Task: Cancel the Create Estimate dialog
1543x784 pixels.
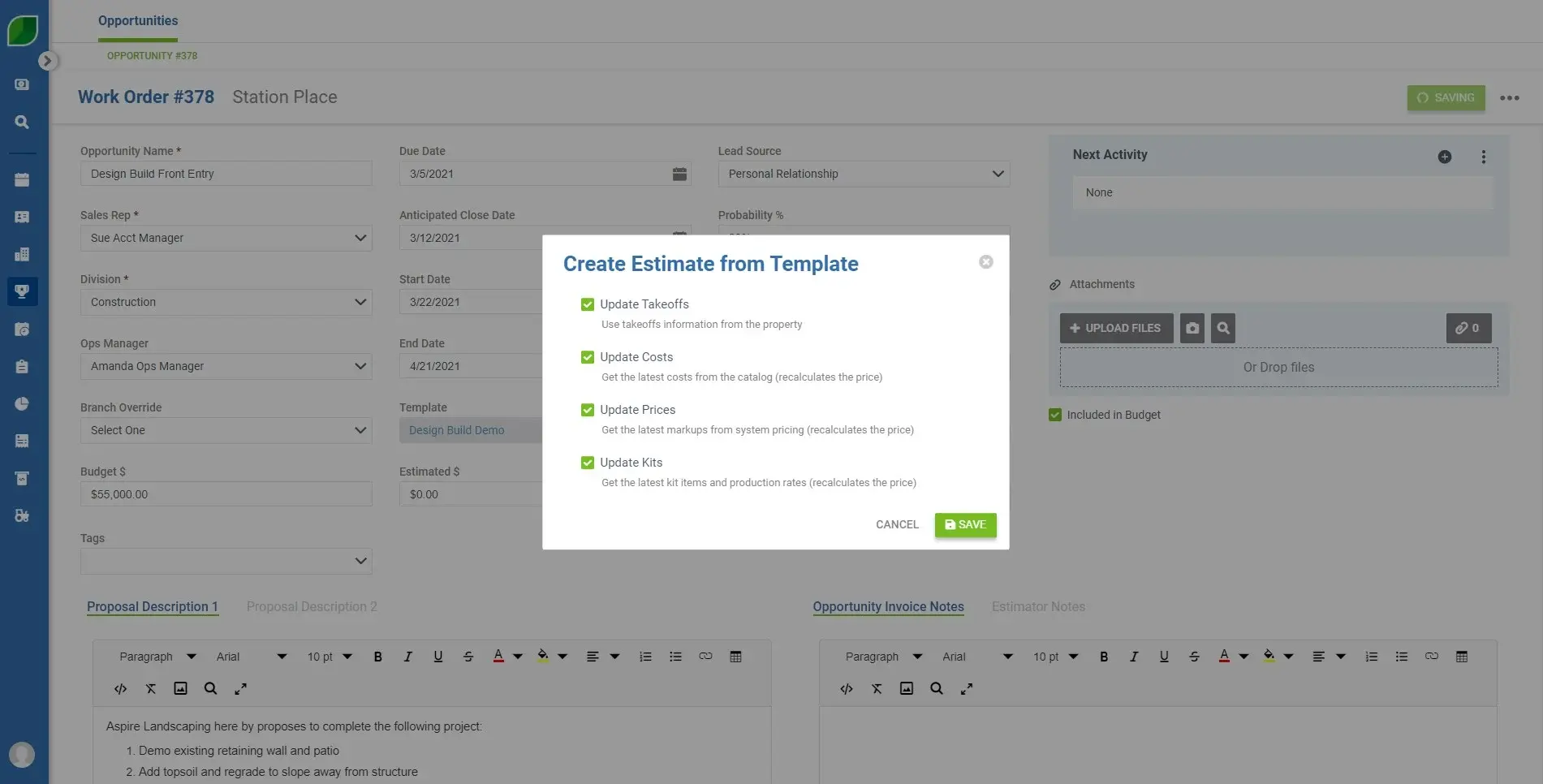Action: click(x=896, y=524)
